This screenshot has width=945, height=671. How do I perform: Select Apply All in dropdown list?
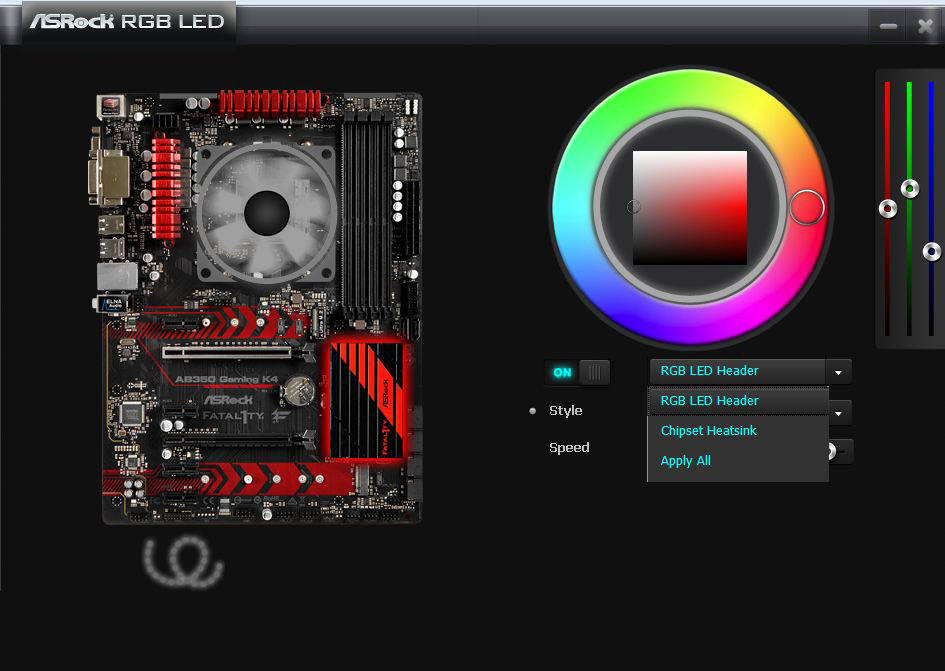click(686, 461)
